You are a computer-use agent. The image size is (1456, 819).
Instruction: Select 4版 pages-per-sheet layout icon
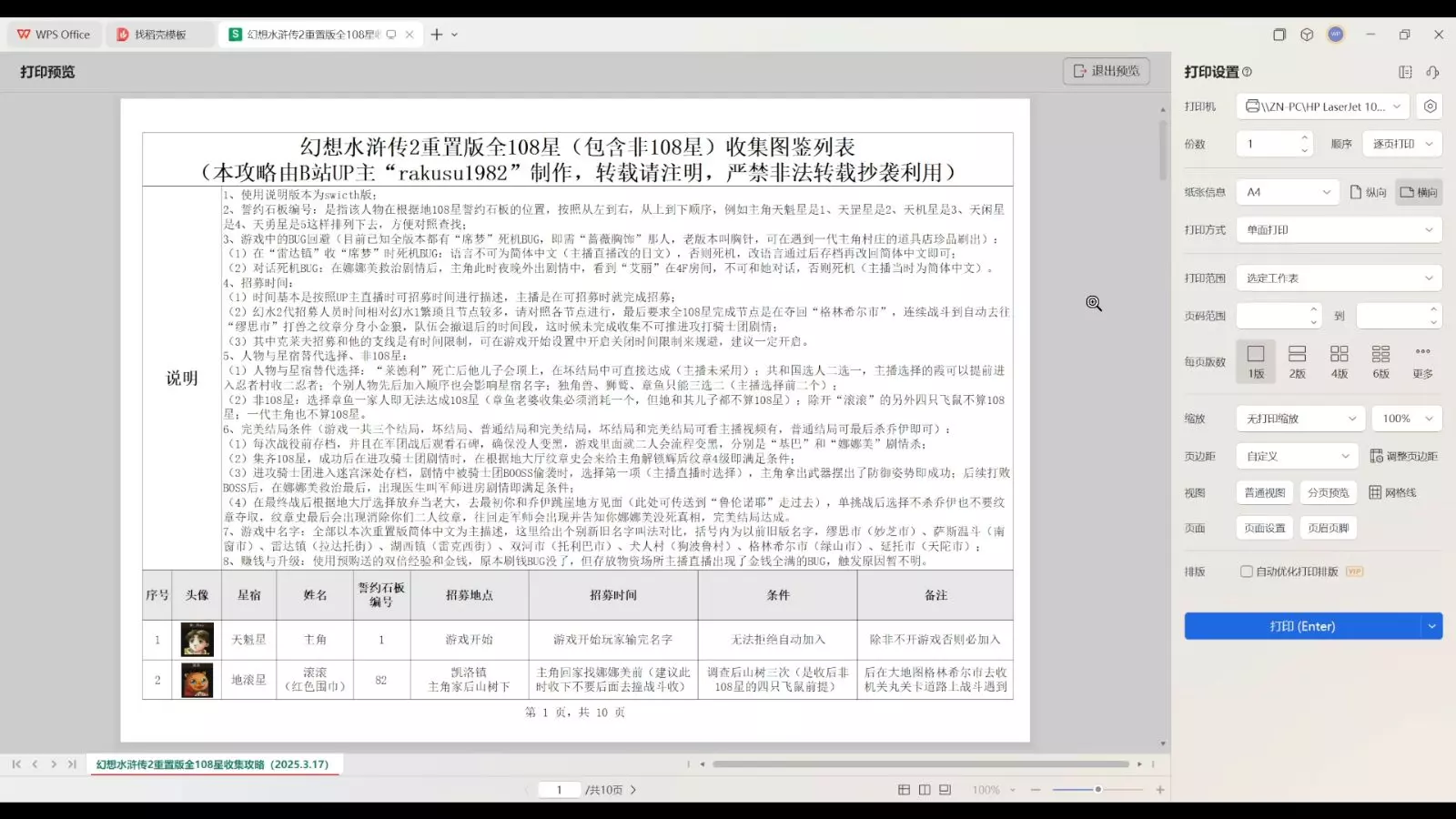[1340, 361]
